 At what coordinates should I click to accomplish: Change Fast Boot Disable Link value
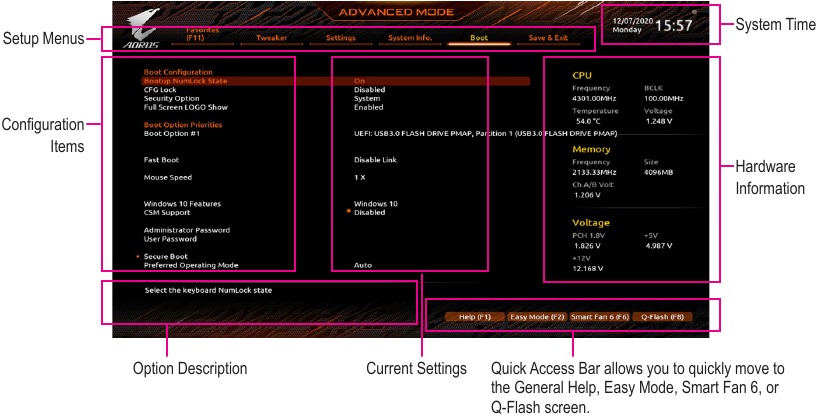375,159
